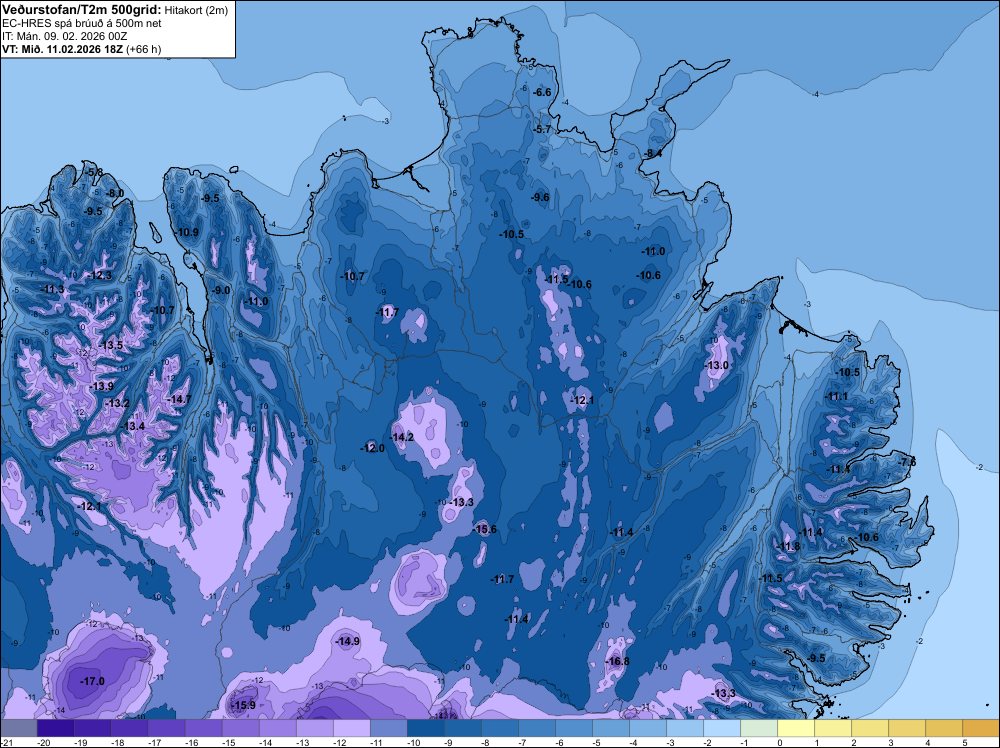This screenshot has width=1000, height=748.
Task: Click the map title Veðurstofan/T2m 500grid
Action: pyautogui.click(x=82, y=9)
